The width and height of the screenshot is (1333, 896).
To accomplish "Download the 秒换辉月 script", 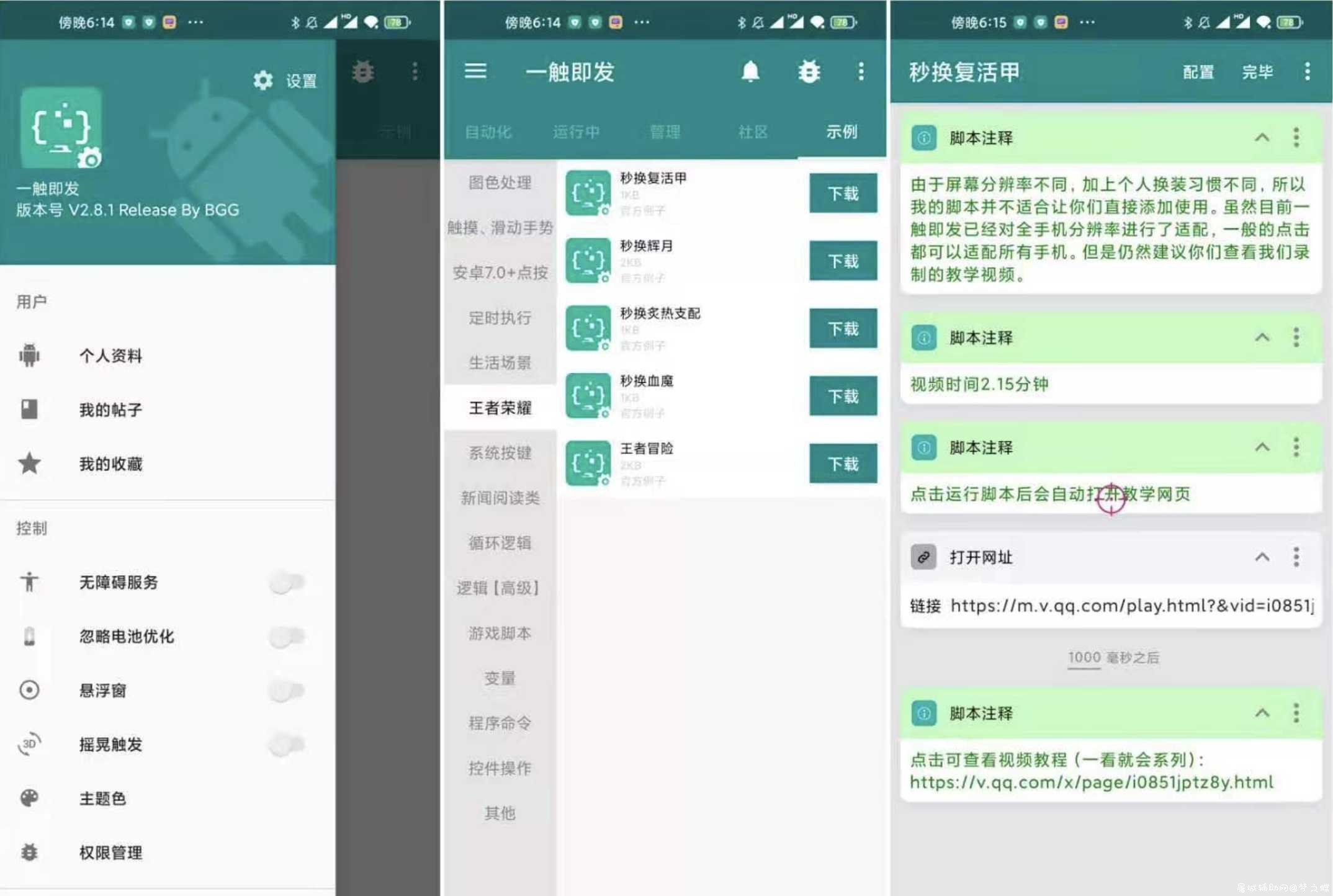I will tap(843, 261).
